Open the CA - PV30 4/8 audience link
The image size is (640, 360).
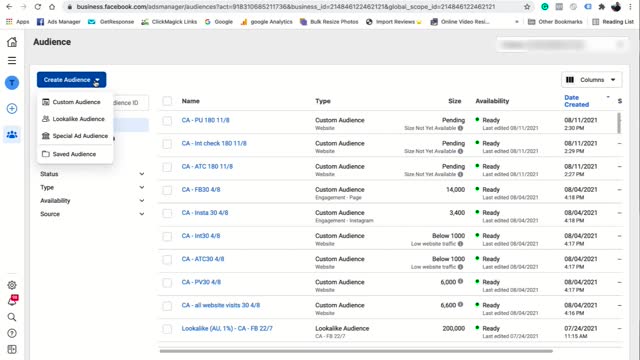click(201, 282)
